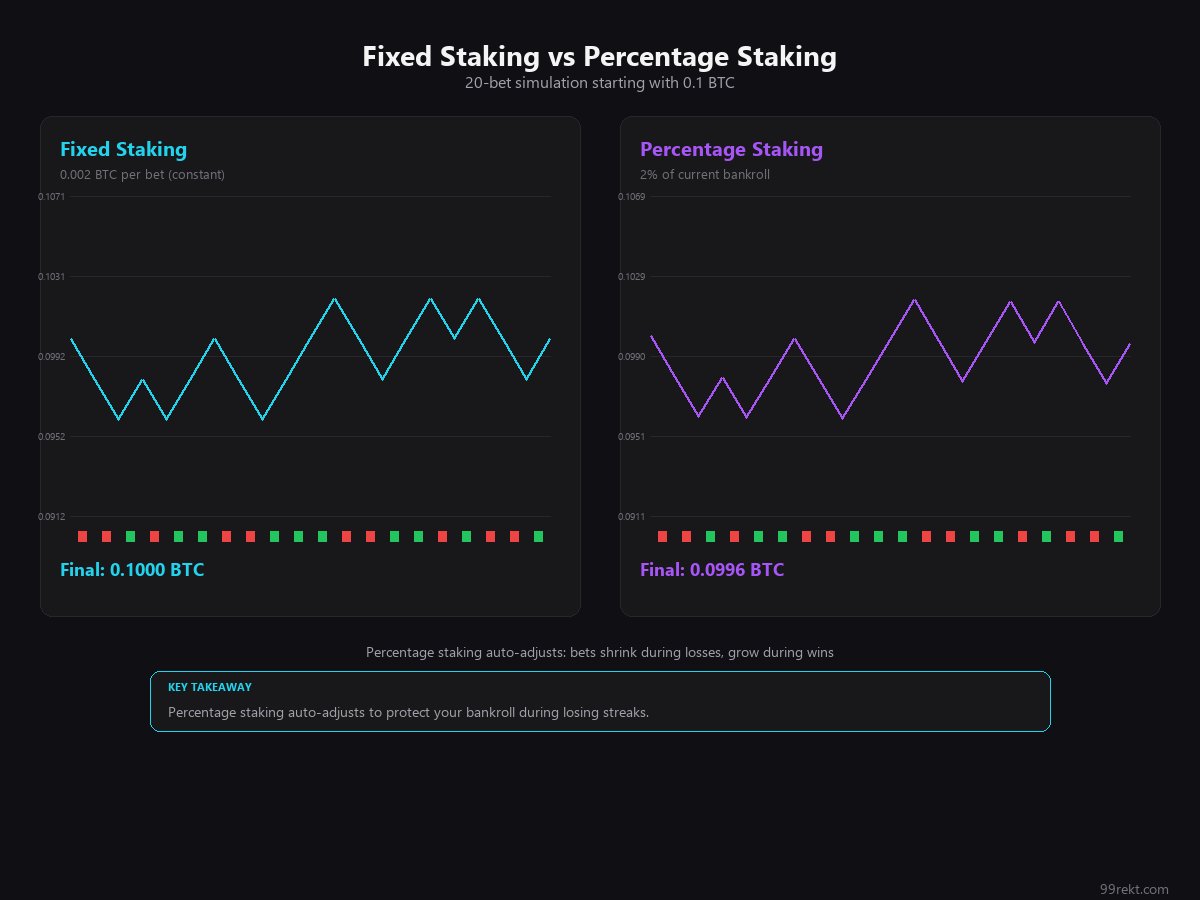Switch to the Fixed Staking panel header

[x=123, y=149]
